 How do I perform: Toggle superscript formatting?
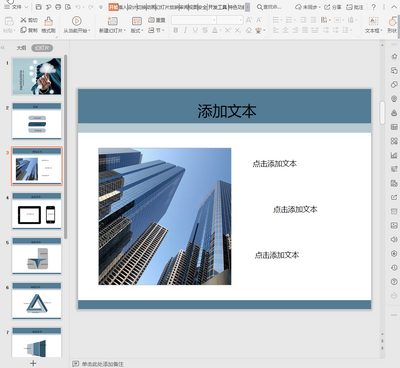click(227, 30)
